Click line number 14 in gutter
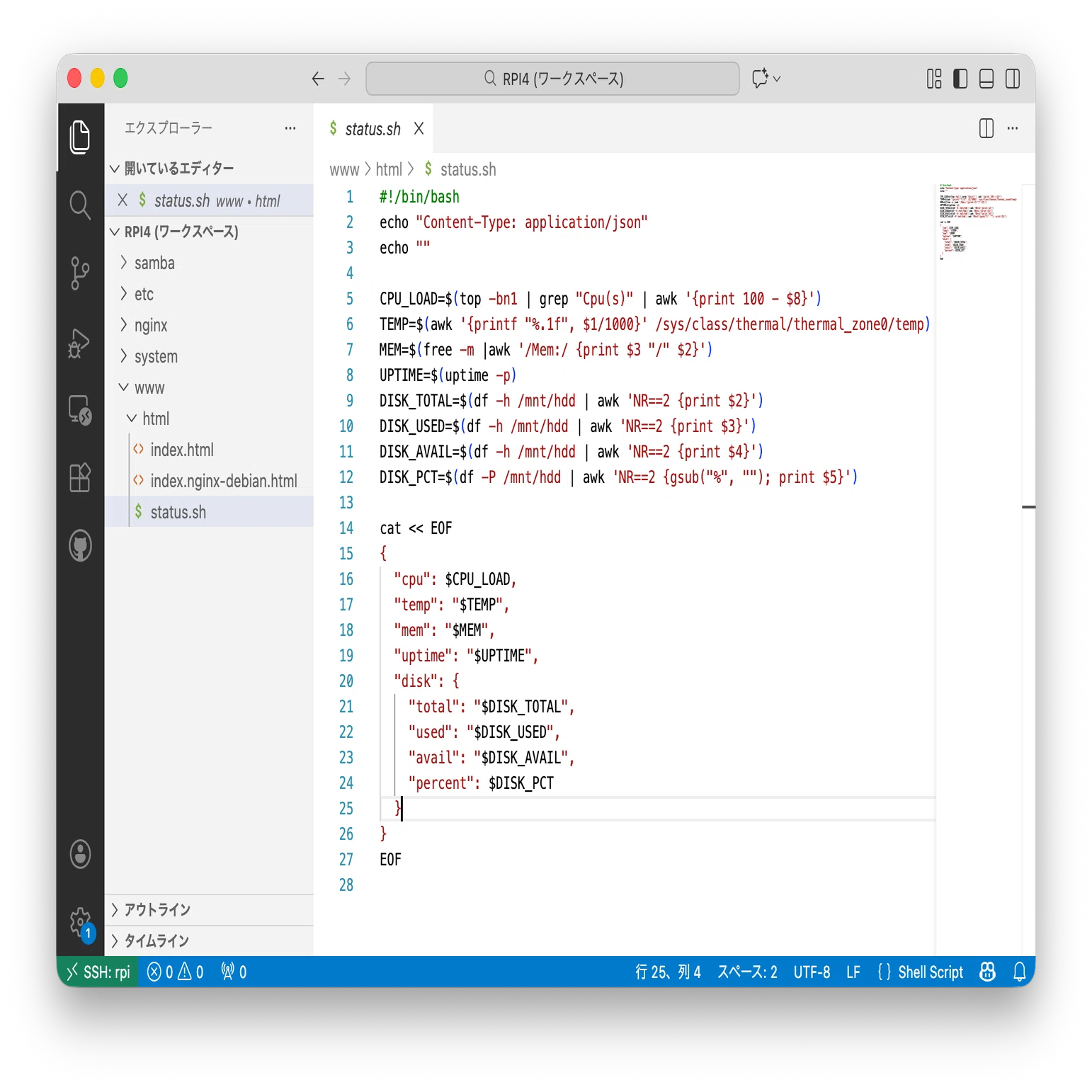The height and width of the screenshot is (1092, 1092). click(346, 528)
